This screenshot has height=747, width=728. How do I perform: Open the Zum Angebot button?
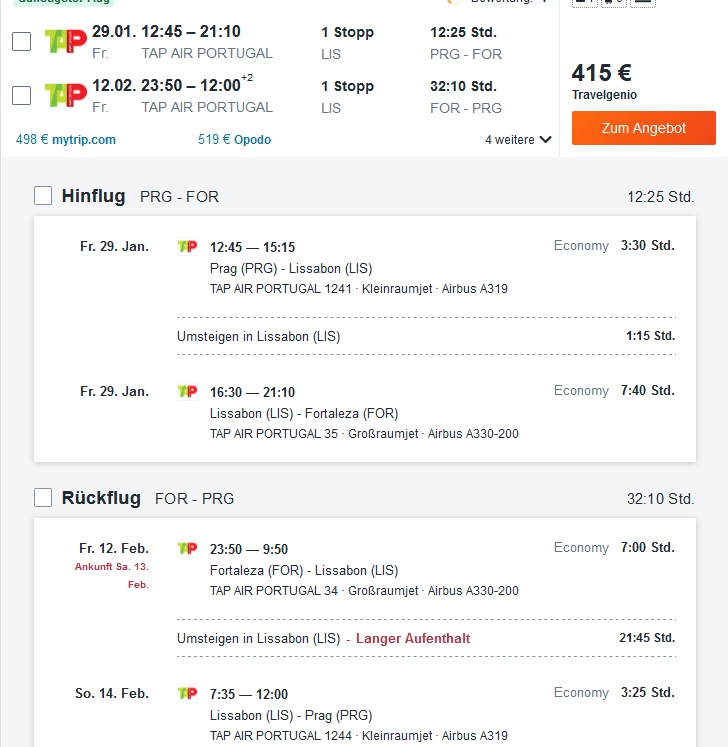(x=644, y=128)
